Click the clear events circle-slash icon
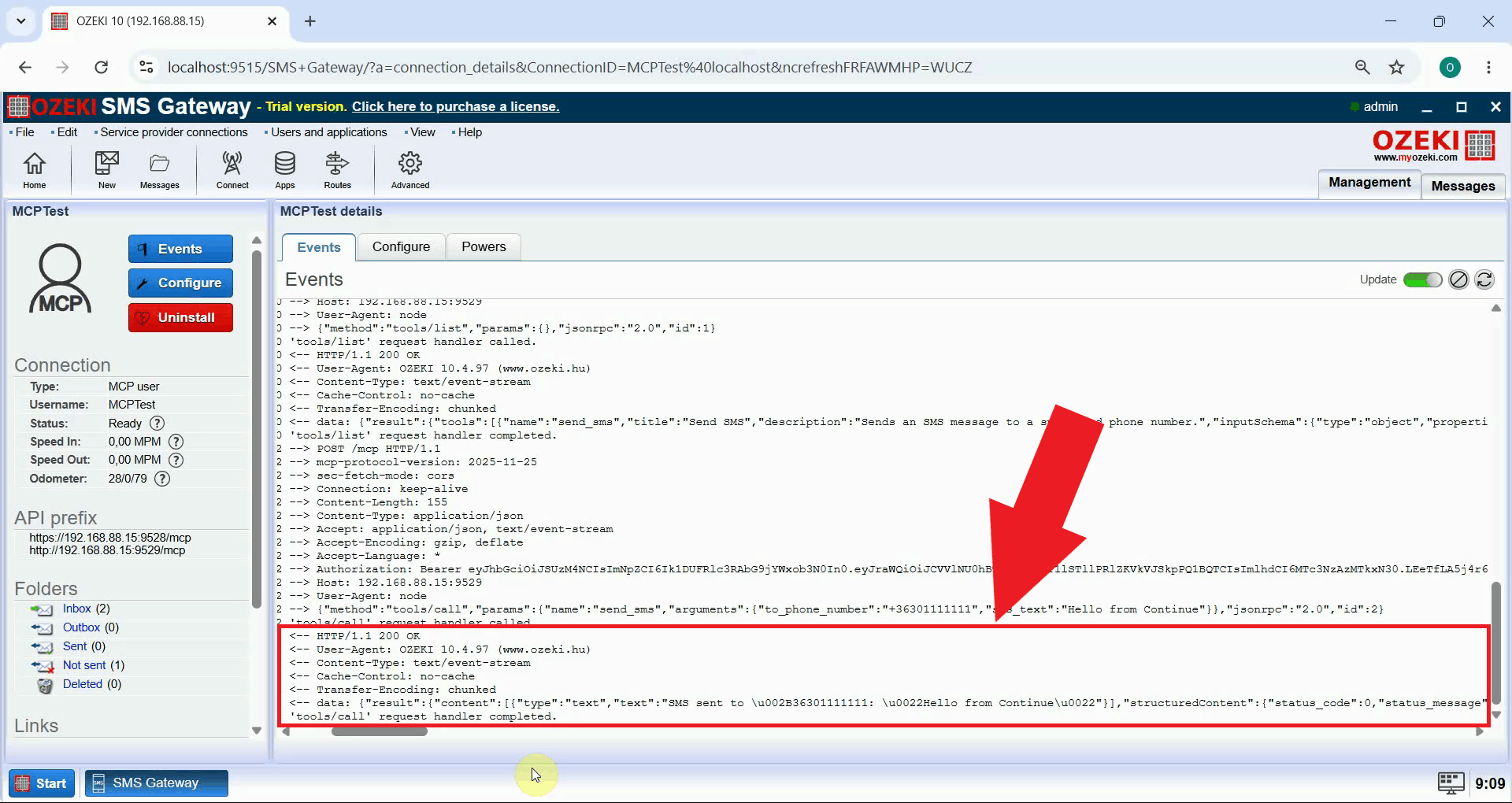 tap(1458, 279)
